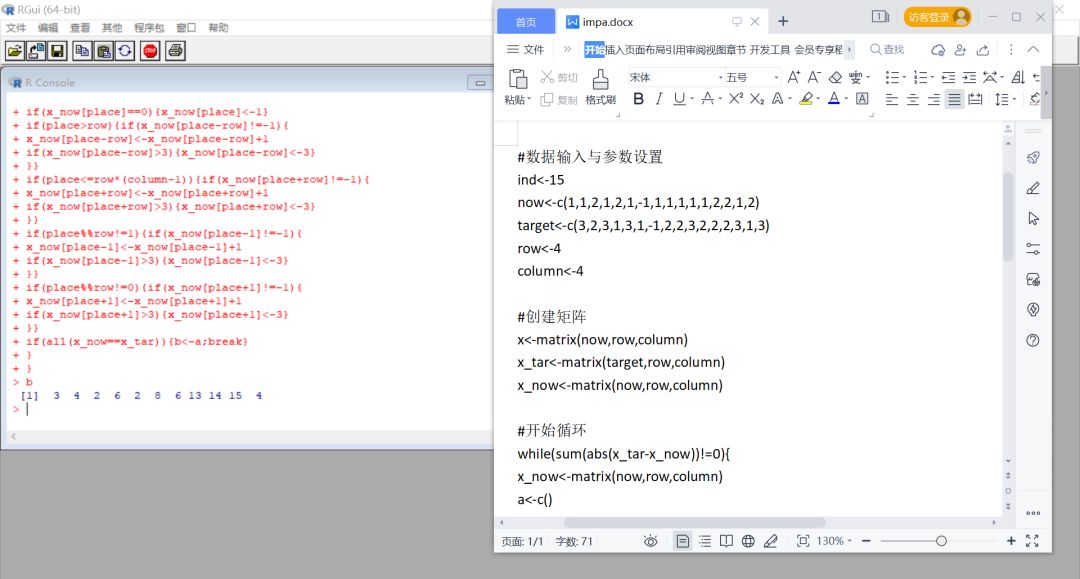Screen dimensions: 1080x579
Task: Apply the font color A button
Action: [833, 98]
